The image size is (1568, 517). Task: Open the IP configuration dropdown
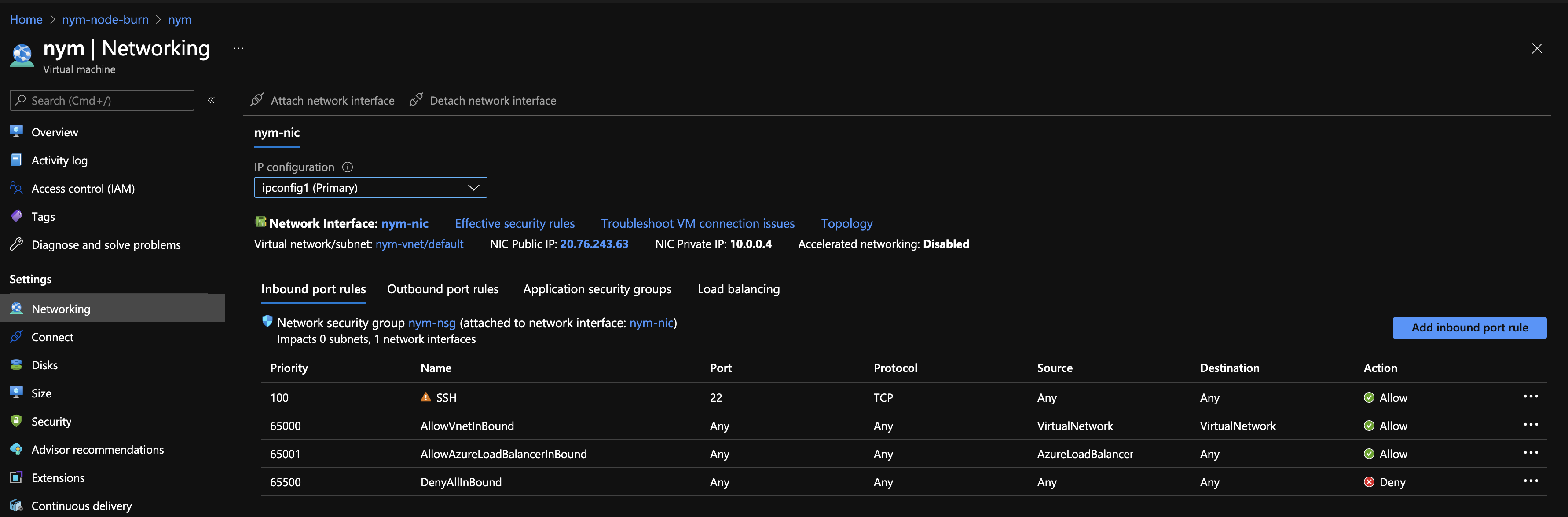[x=473, y=187]
